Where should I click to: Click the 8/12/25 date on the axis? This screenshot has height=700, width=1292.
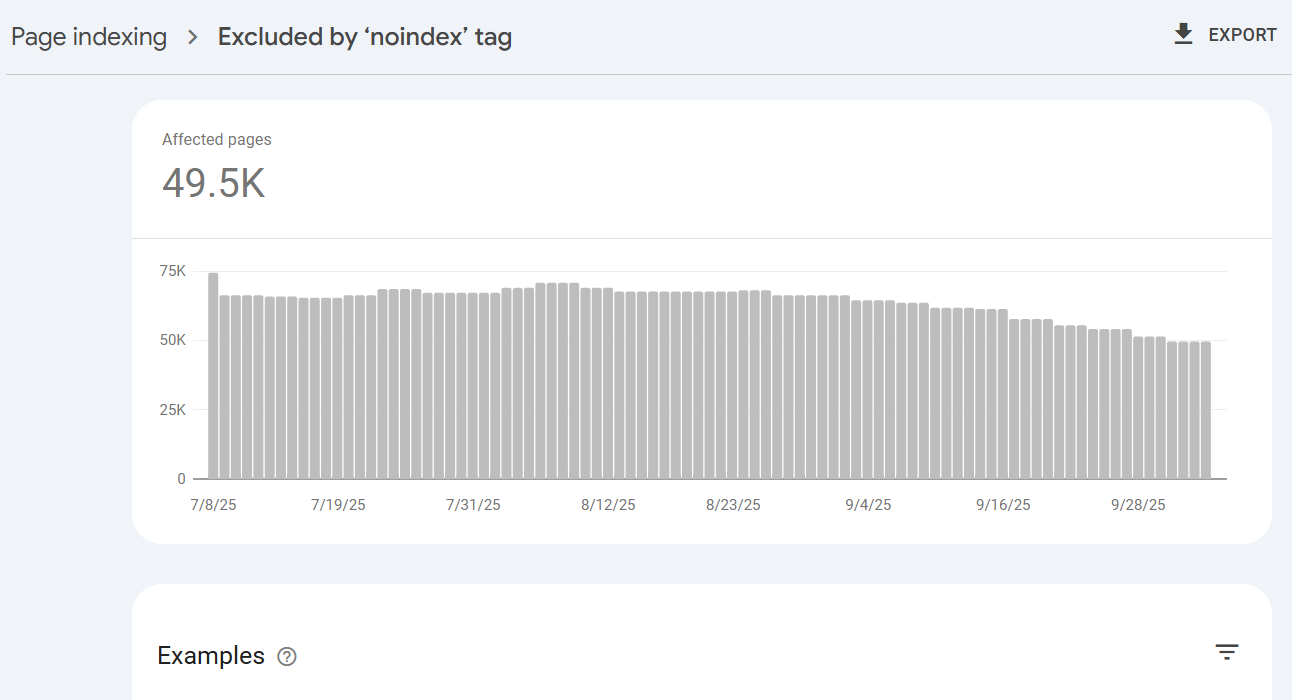(x=608, y=505)
